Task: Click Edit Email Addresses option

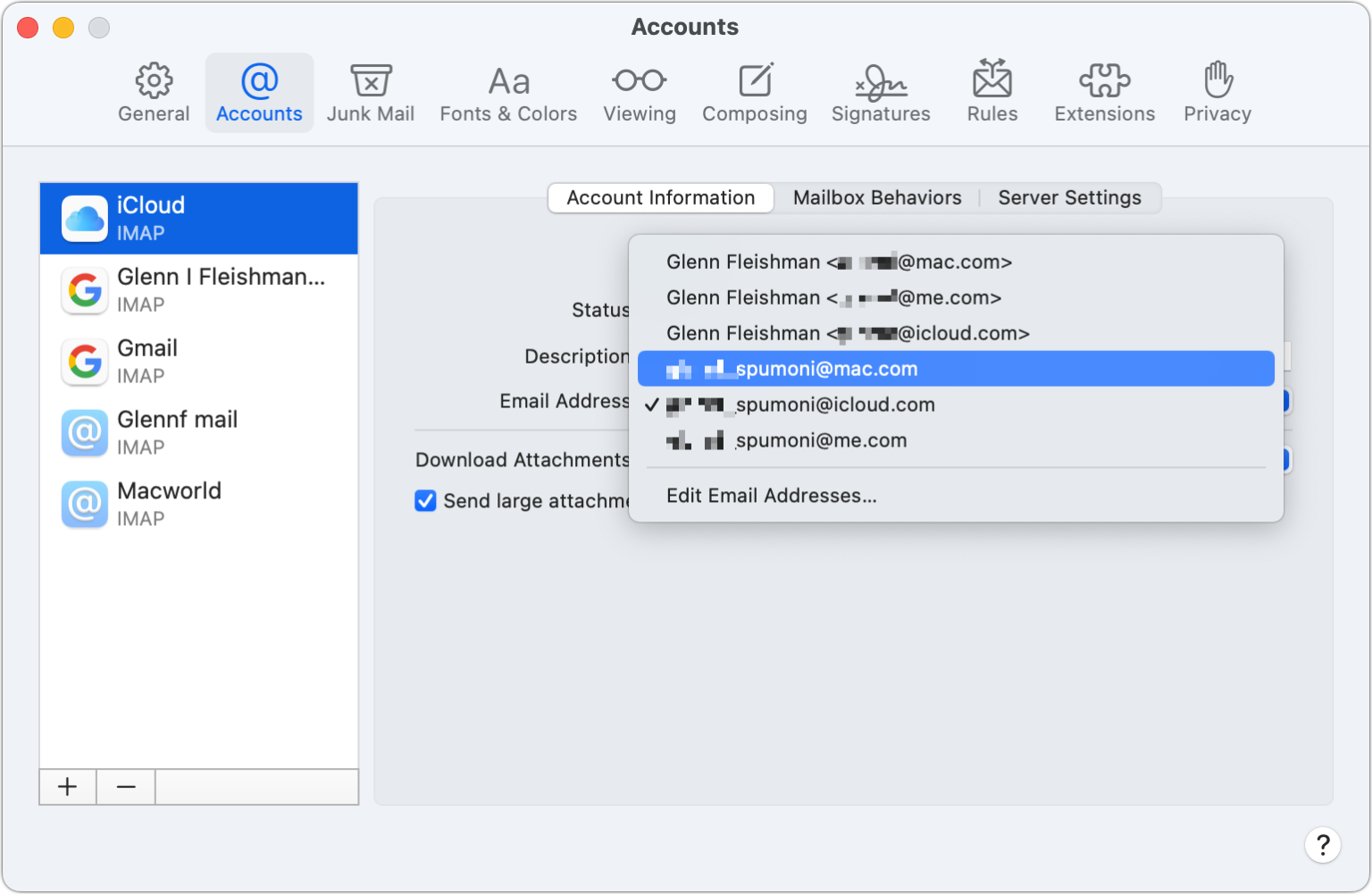Action: click(772, 495)
